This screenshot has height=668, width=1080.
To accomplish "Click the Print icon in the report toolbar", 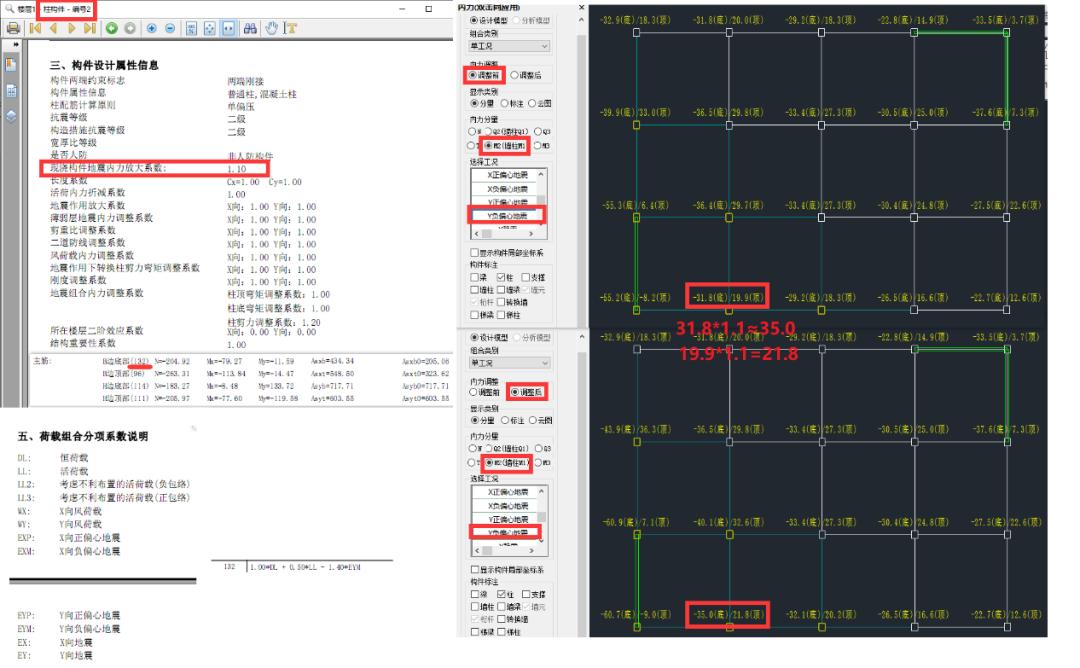I will (13, 28).
